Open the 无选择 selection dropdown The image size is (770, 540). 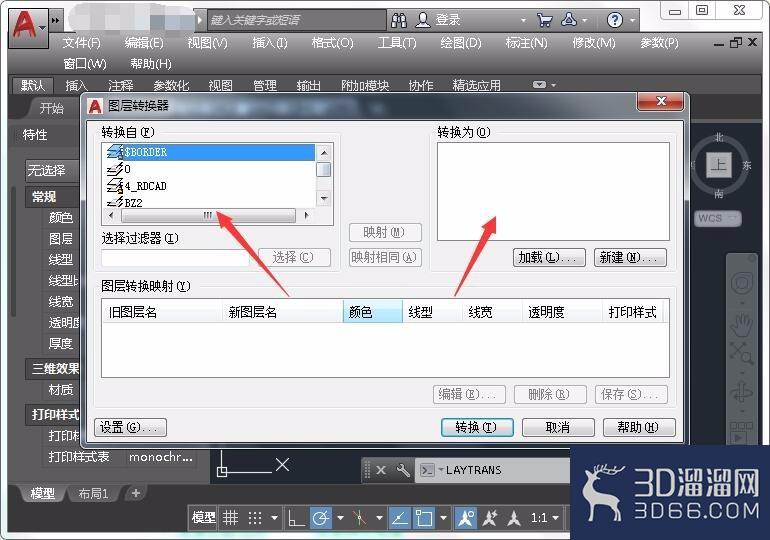click(53, 171)
